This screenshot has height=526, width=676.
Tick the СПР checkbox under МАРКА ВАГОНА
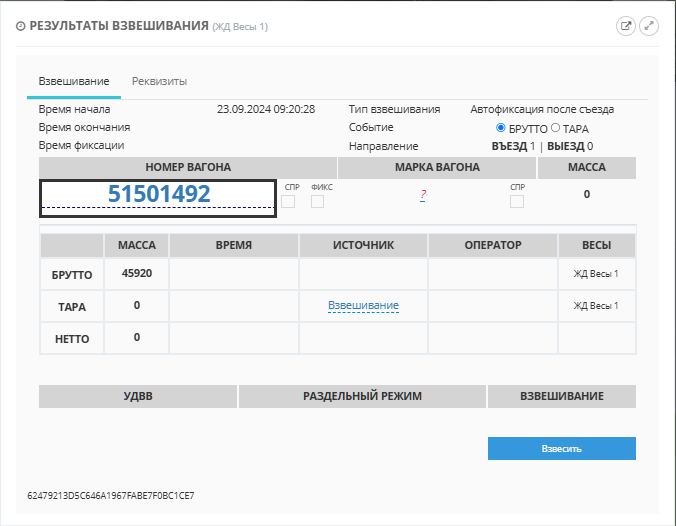click(x=517, y=202)
